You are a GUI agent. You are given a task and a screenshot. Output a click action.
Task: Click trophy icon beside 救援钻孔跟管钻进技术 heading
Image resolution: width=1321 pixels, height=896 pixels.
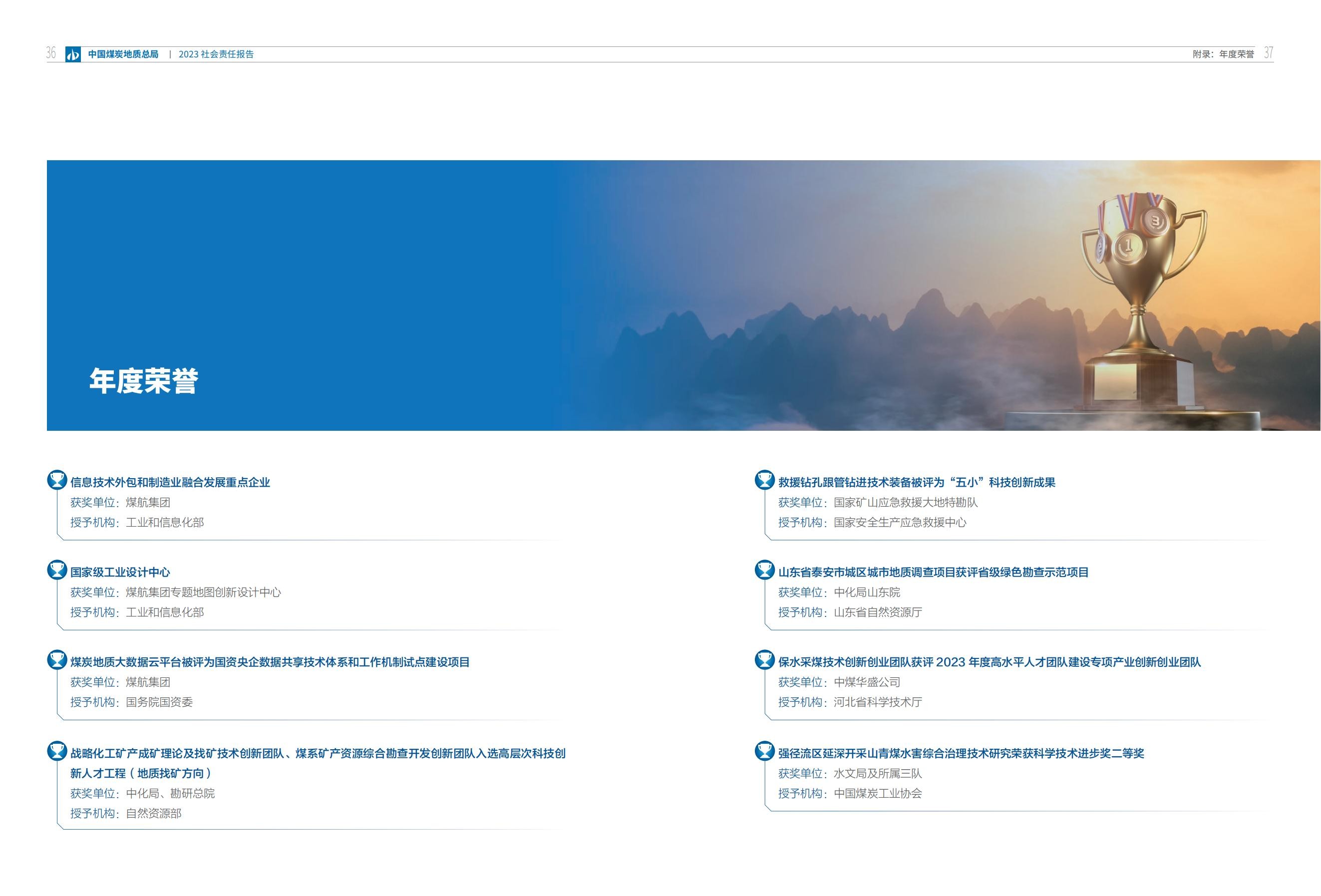pos(764,480)
